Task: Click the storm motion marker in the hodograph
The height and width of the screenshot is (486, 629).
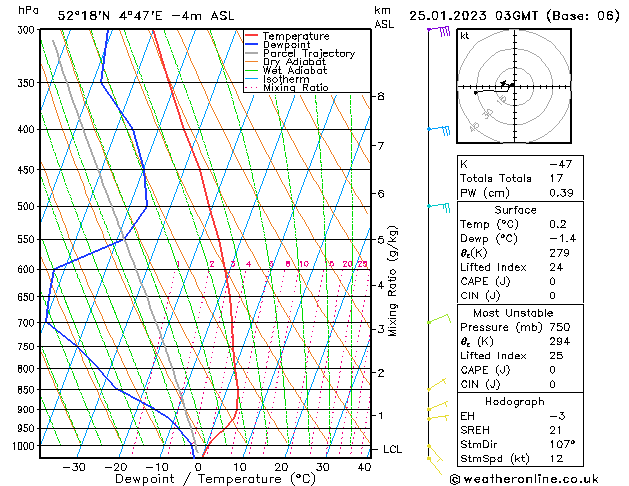Action: (503, 83)
